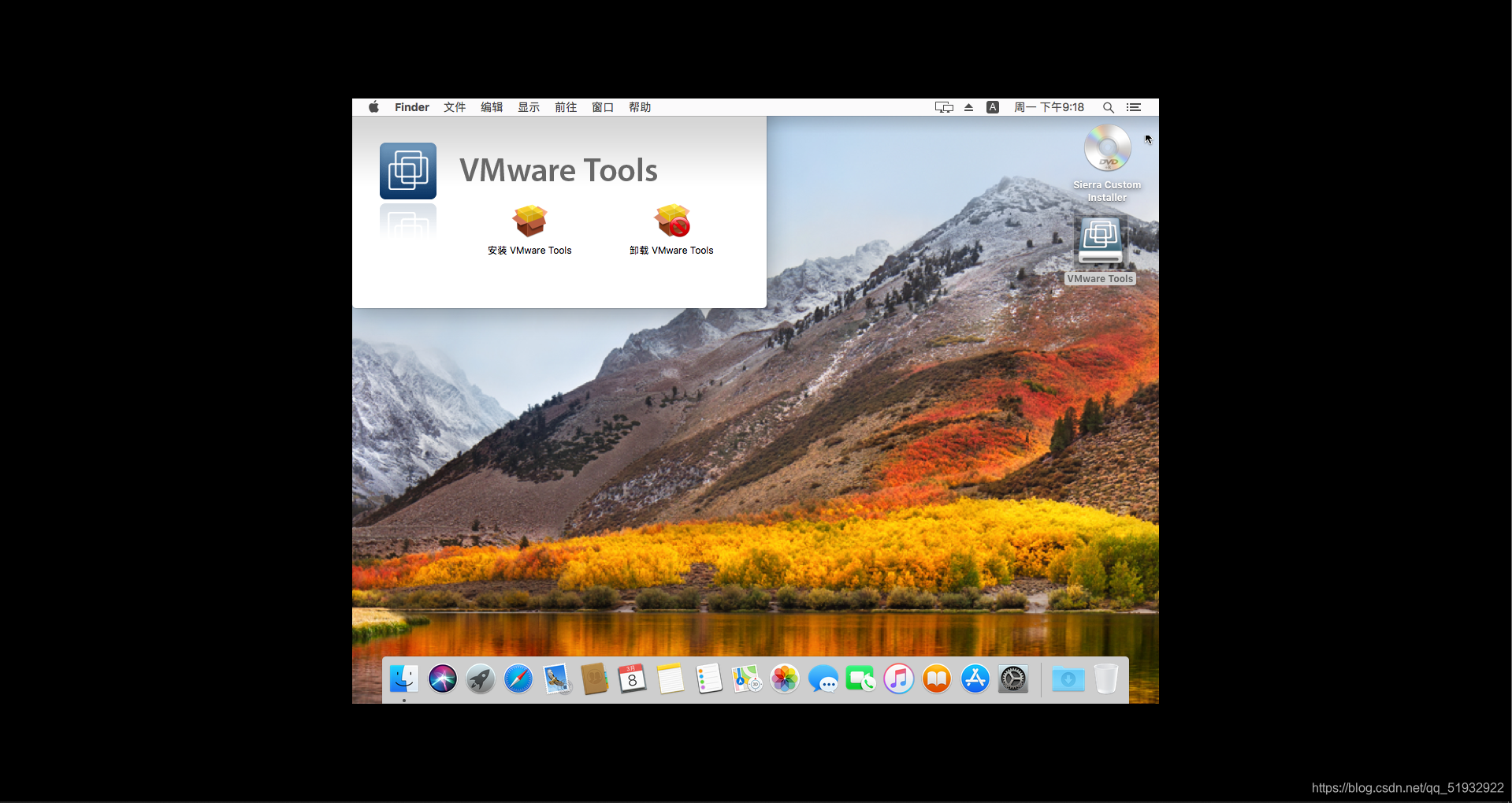Launch Safari from the Dock
The height and width of the screenshot is (803, 1512).
coord(518,678)
